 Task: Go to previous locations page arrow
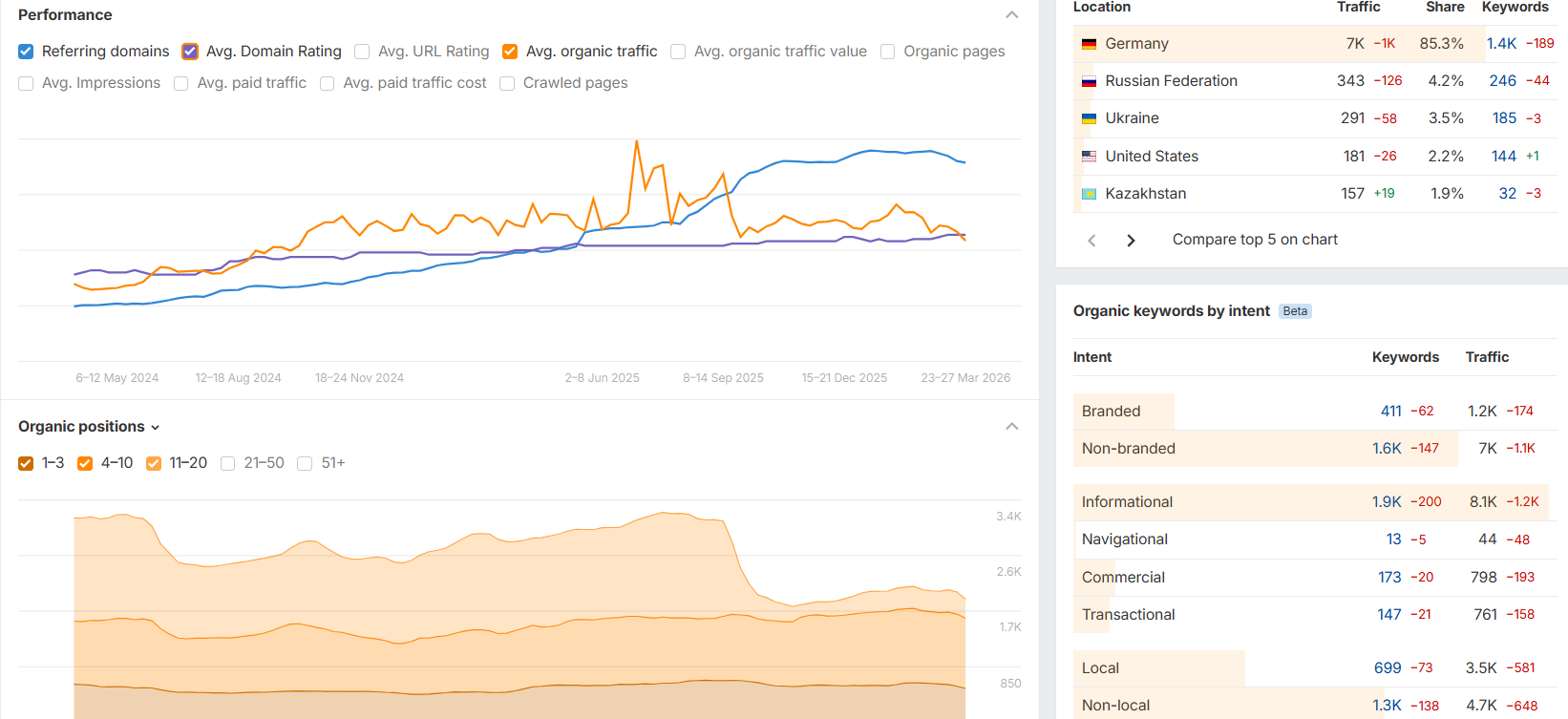click(x=1091, y=241)
